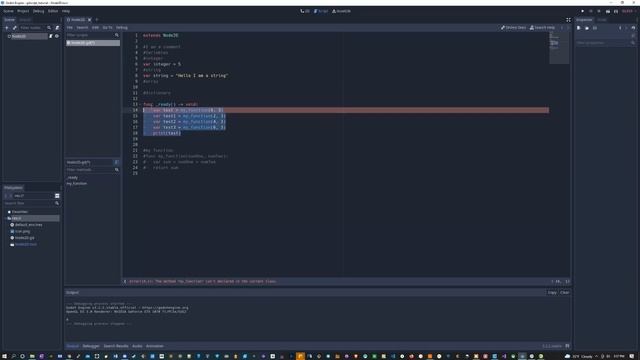Open script editor Search menu
640x360 pixels.
82,28
